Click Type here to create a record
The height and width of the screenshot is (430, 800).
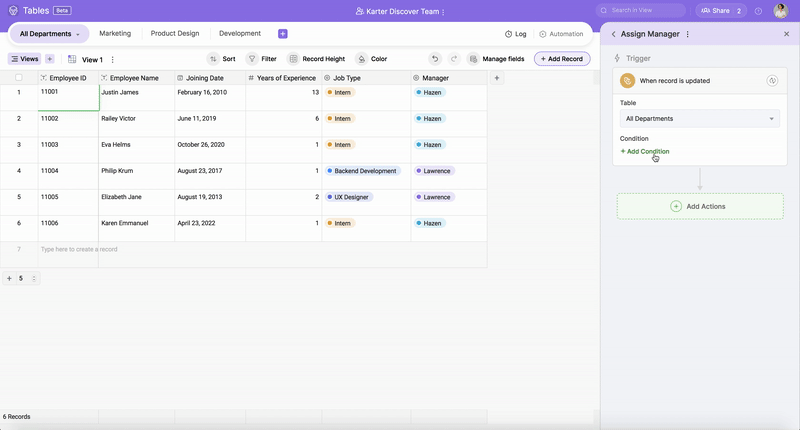pos(79,249)
